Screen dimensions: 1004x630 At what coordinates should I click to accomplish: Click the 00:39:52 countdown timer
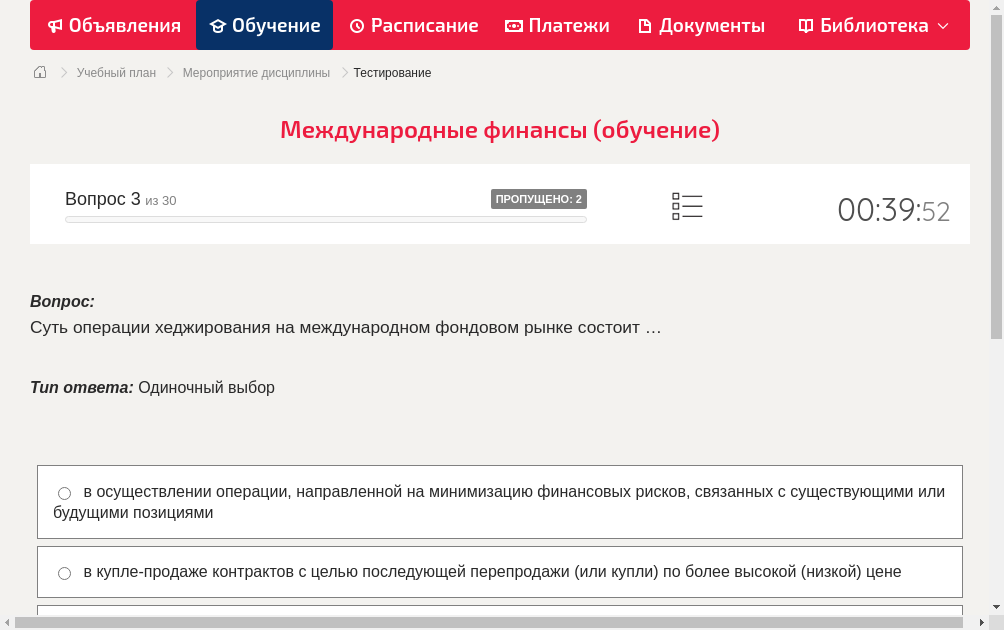894,210
